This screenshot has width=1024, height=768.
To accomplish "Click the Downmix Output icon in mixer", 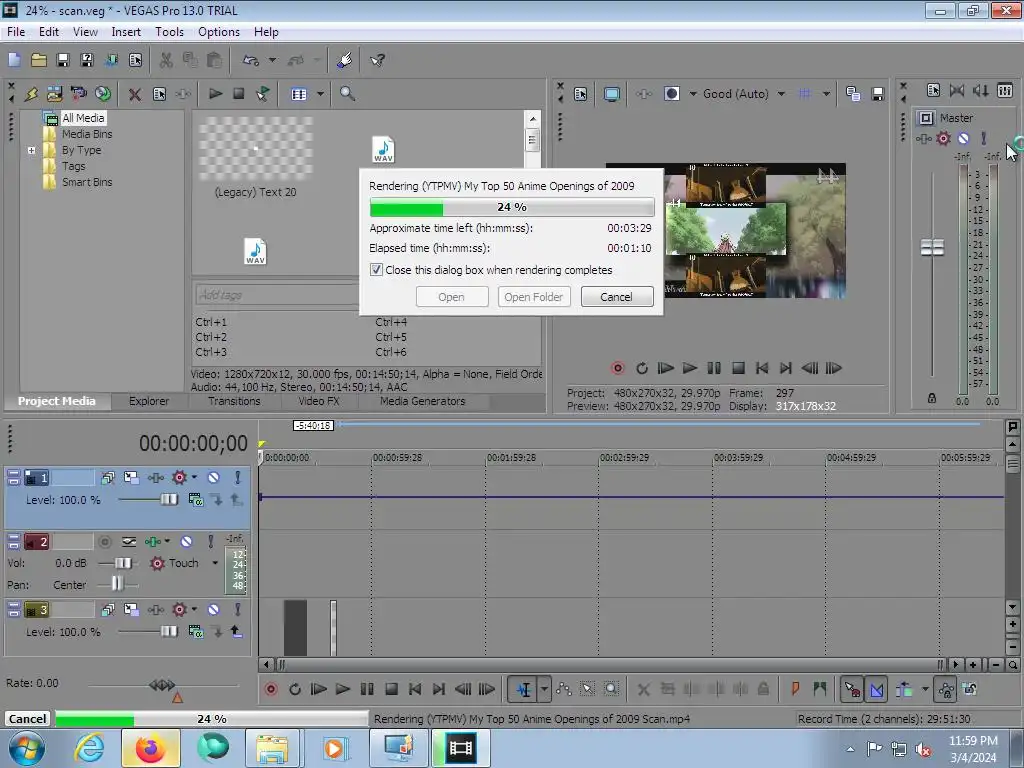I will 956,91.
